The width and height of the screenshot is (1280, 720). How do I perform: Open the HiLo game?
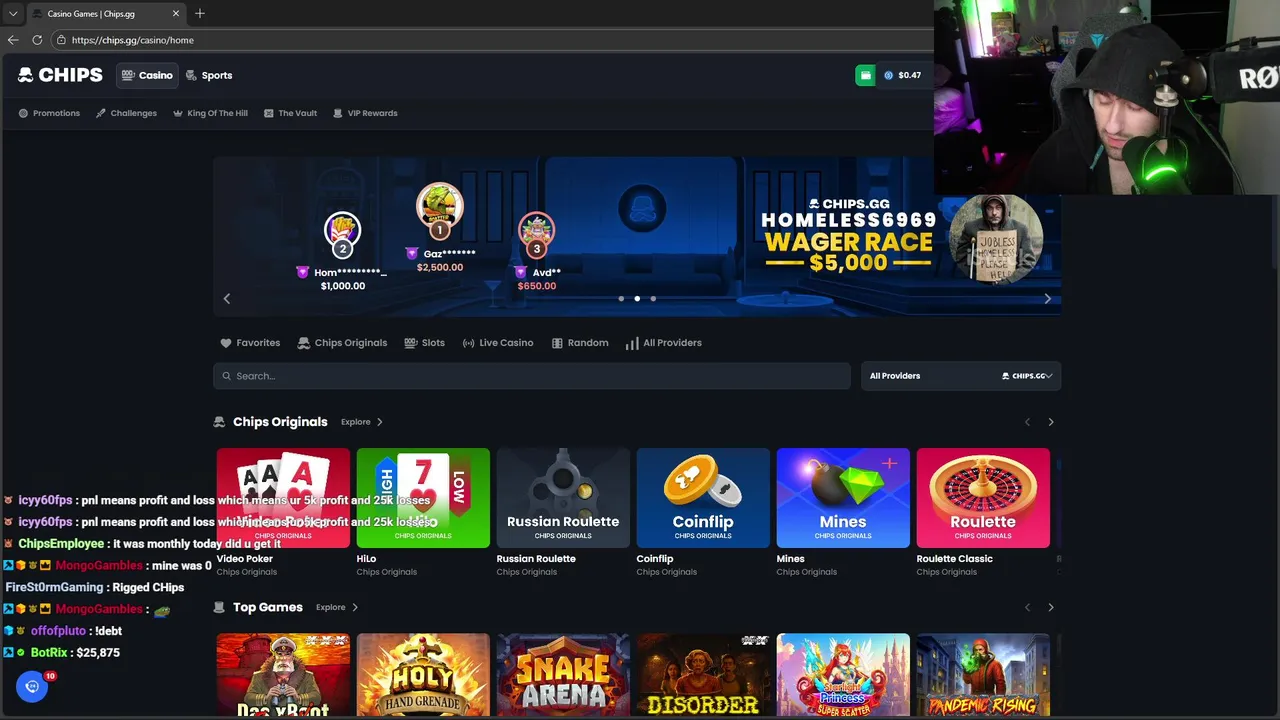click(423, 498)
